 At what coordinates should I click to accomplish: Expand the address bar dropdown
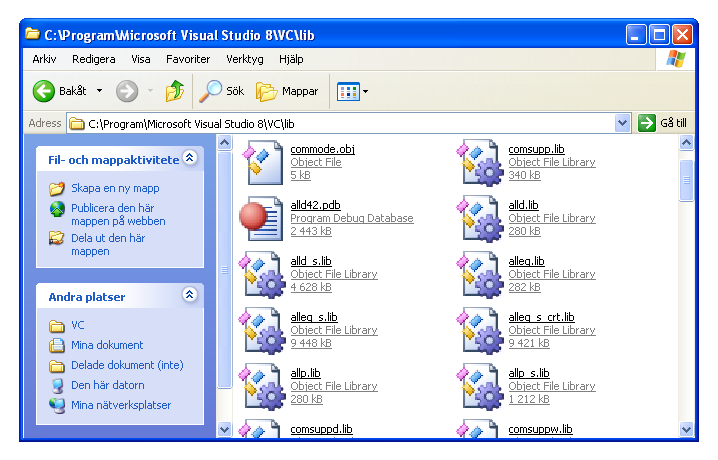pyautogui.click(x=622, y=123)
